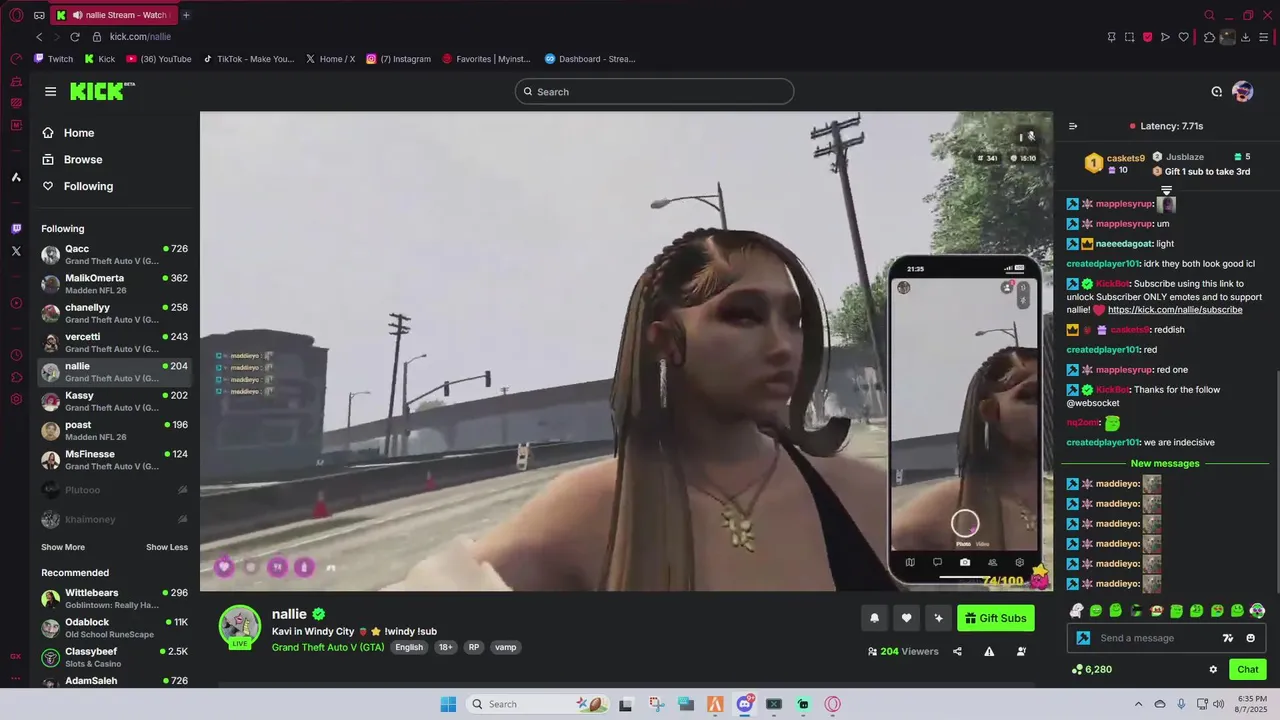Screen dimensions: 1280x720
Task: Open the chat emoji picker
Action: click(x=1250, y=638)
